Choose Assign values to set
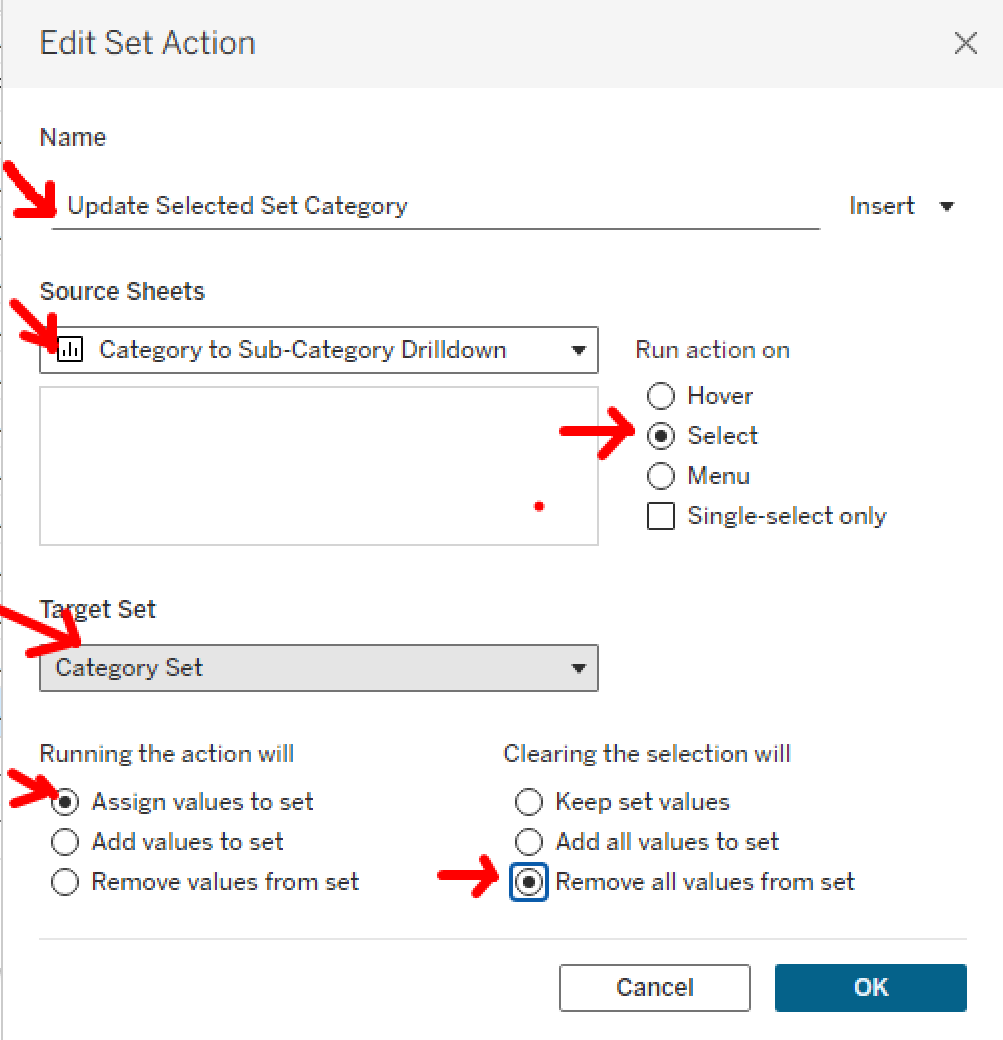 (x=65, y=802)
